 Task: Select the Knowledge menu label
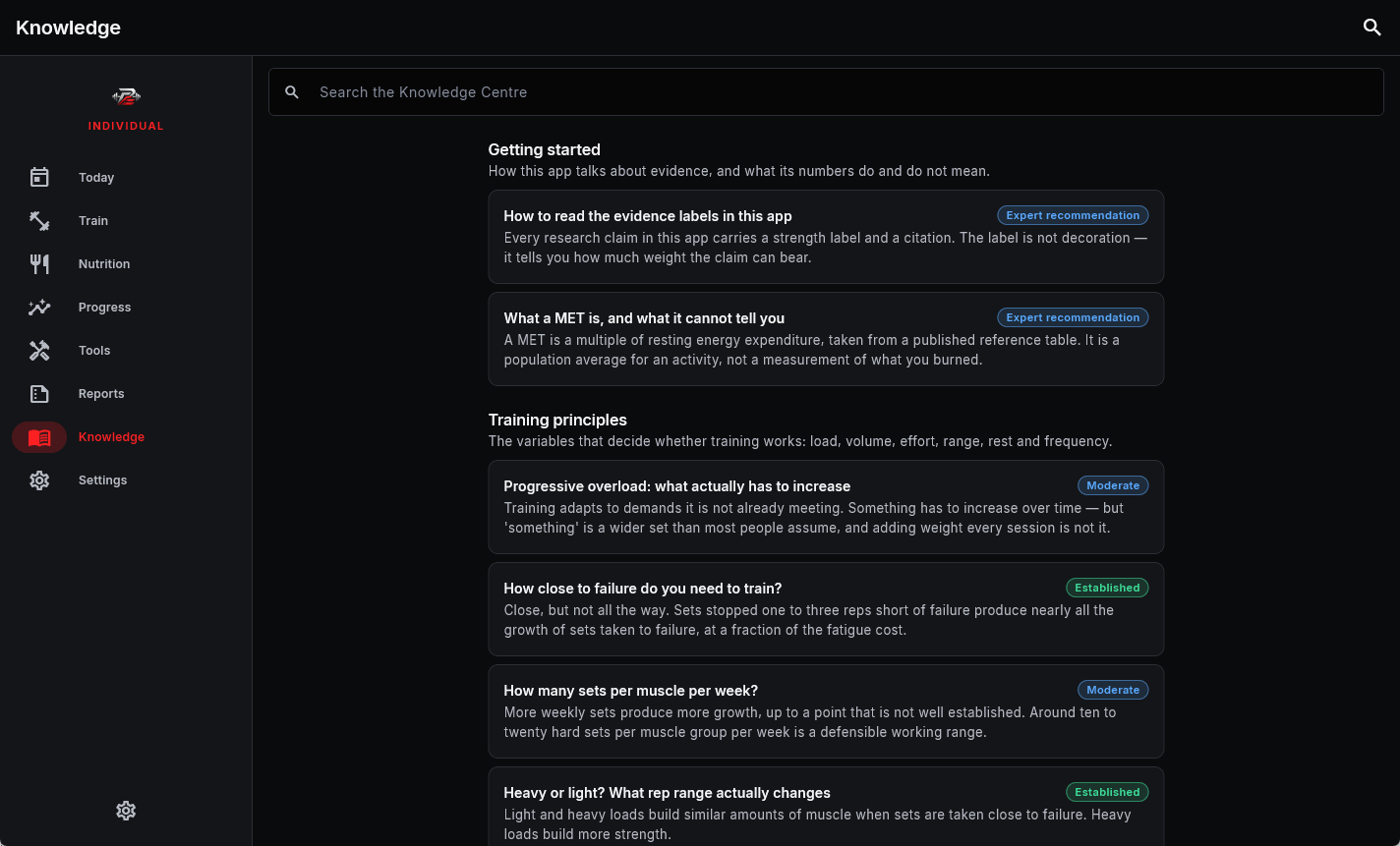(111, 437)
